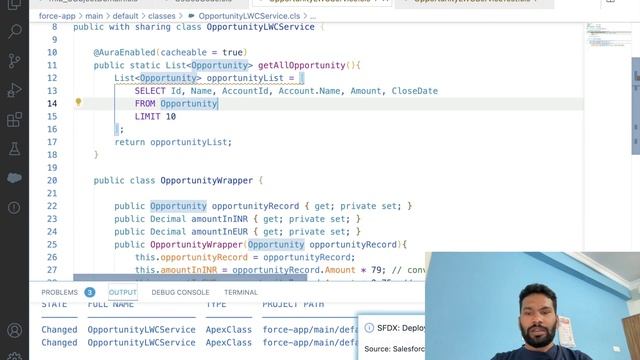Viewport: 640px width, 360px height.
Task: Click the opportunityList variable on line 12
Action: [245, 78]
